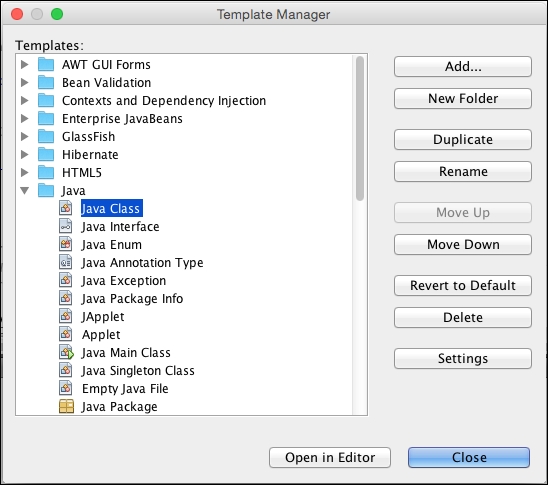This screenshot has width=548, height=485.
Task: Select the Java Package Info template
Action: tap(132, 299)
